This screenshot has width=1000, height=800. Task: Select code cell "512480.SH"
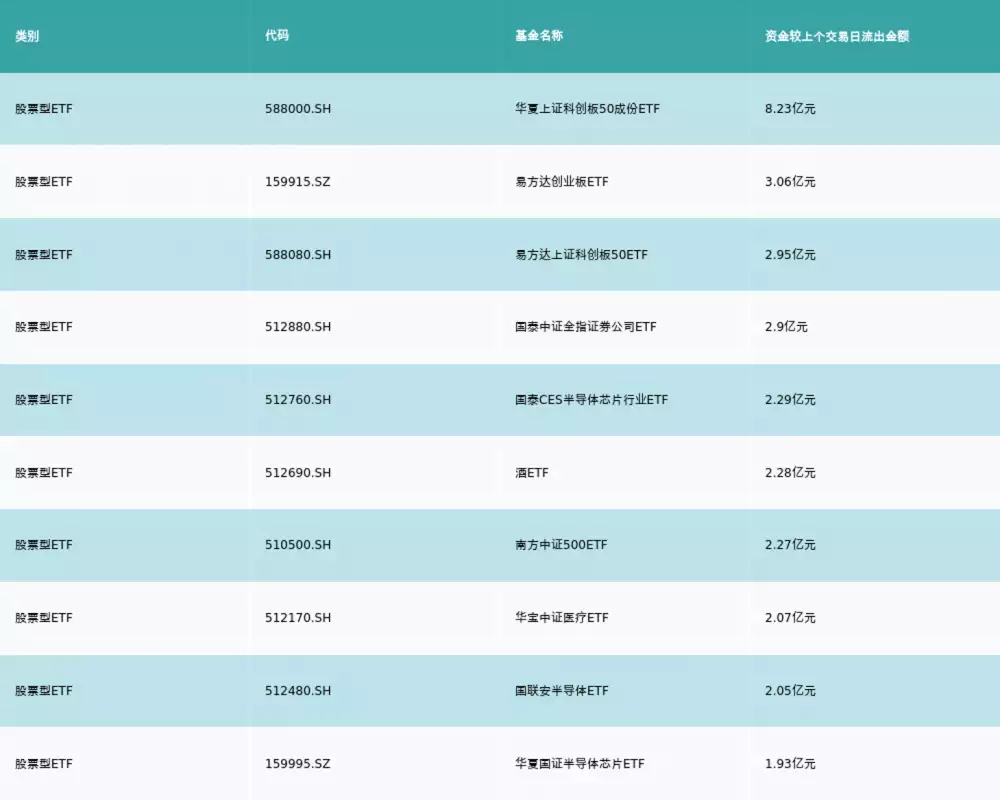pos(298,691)
